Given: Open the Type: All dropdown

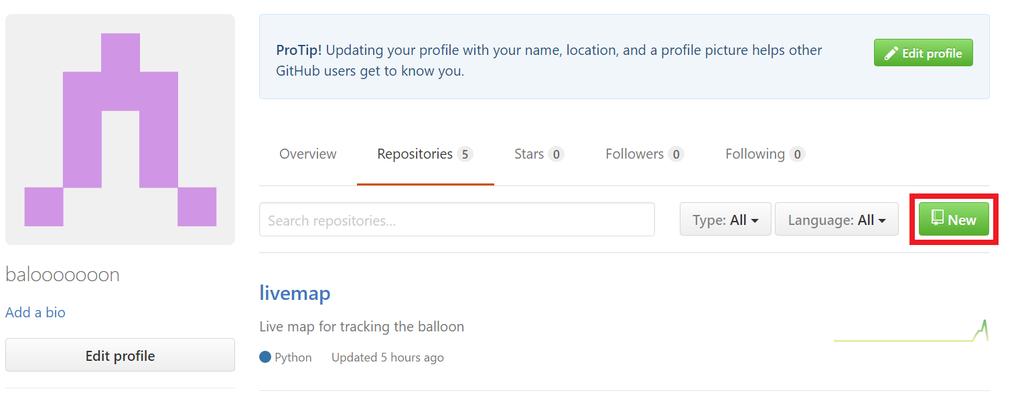Looking at the screenshot, I should [x=725, y=220].
